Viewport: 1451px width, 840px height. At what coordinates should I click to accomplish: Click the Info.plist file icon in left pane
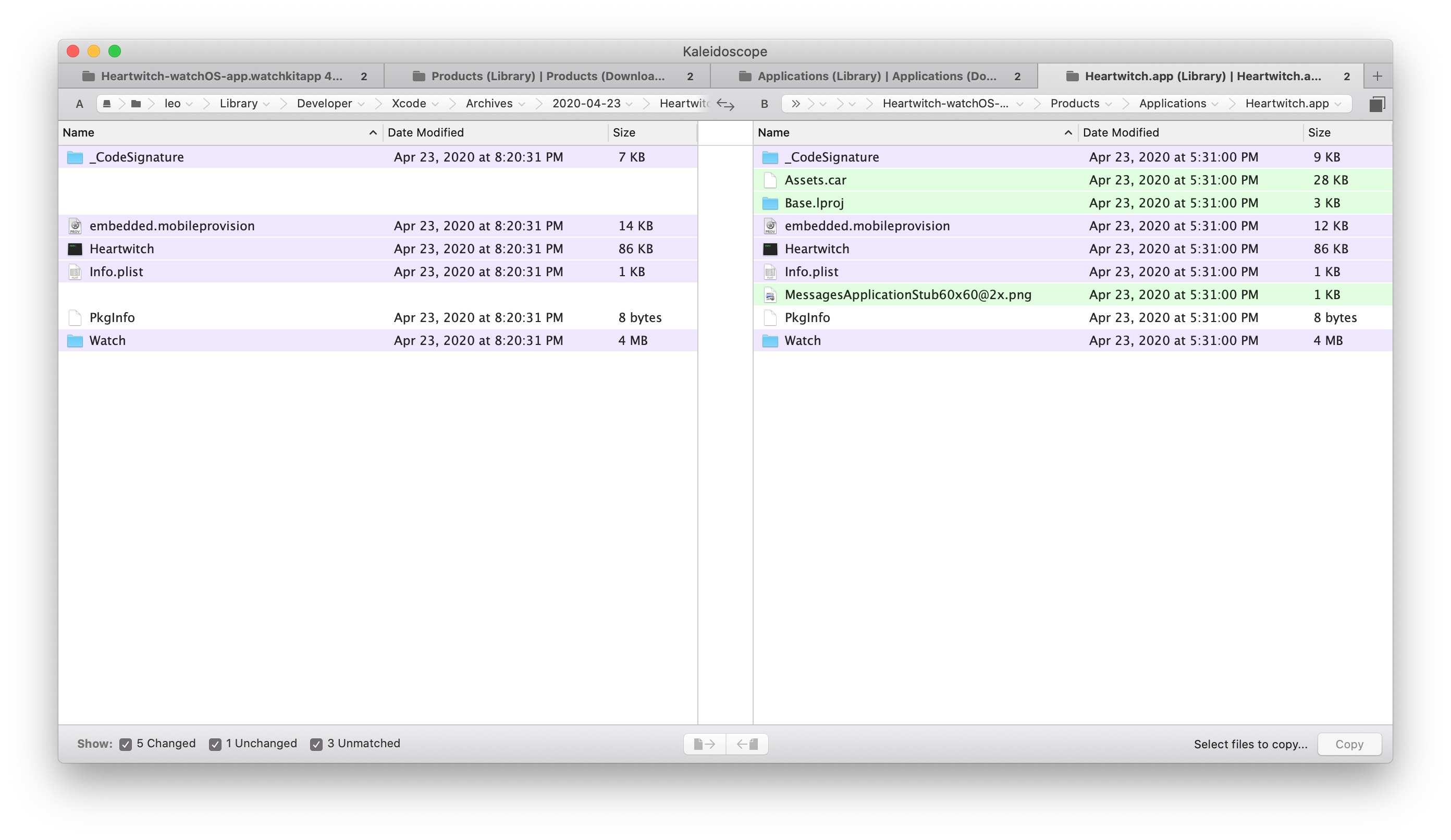(75, 271)
